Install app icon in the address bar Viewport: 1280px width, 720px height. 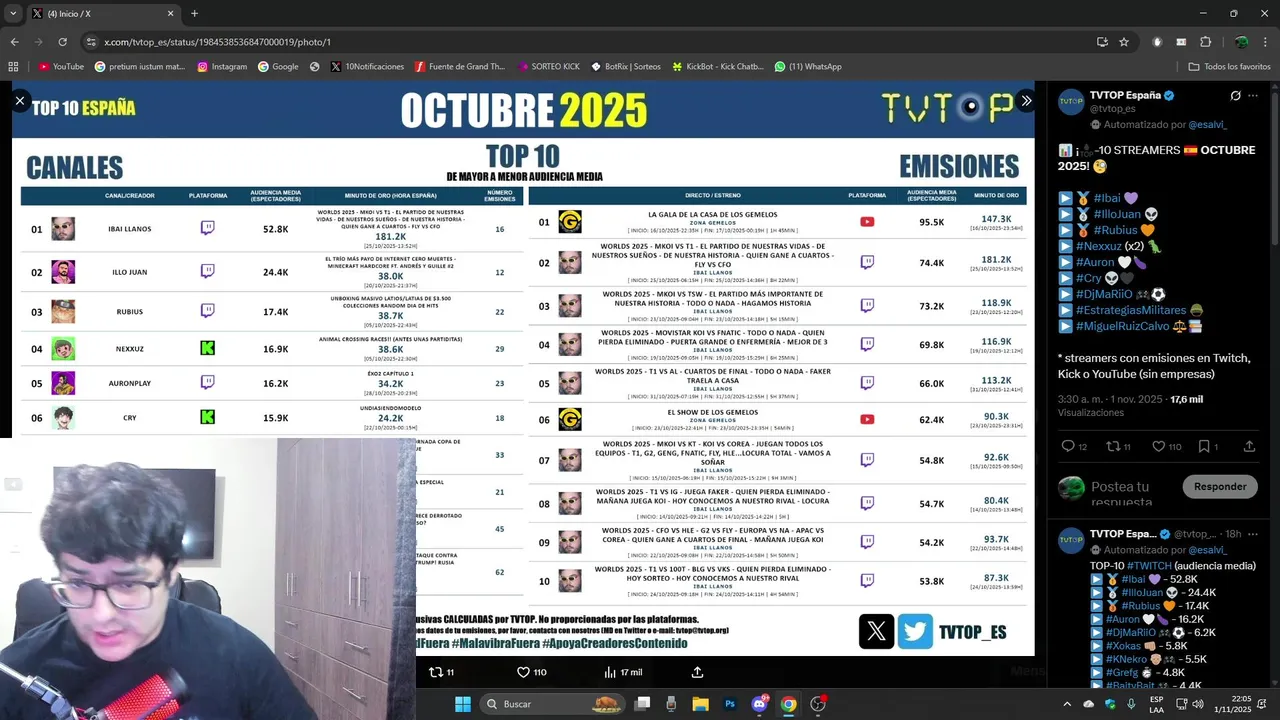coord(1102,42)
